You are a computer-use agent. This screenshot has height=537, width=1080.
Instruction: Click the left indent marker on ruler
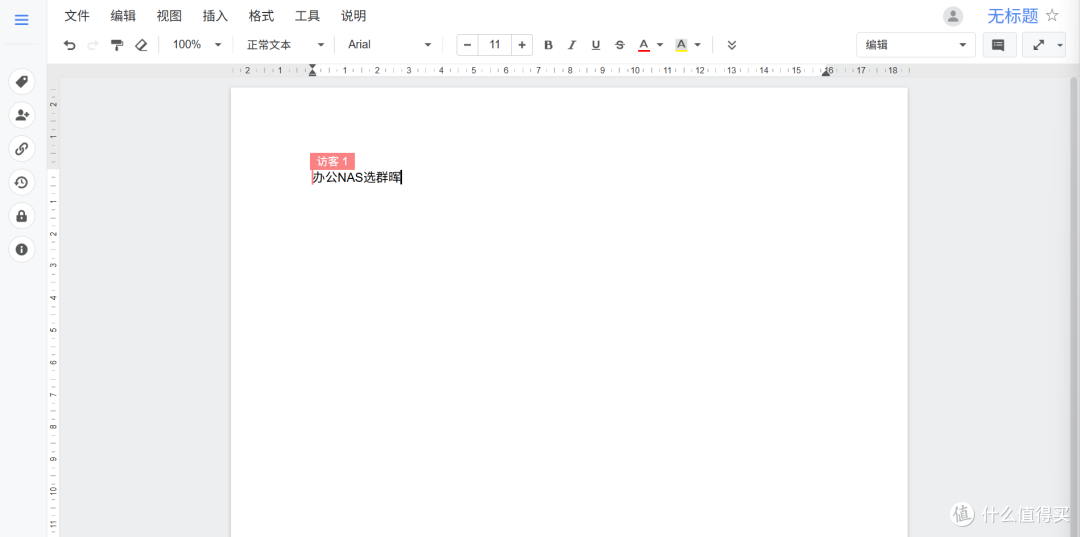point(312,70)
